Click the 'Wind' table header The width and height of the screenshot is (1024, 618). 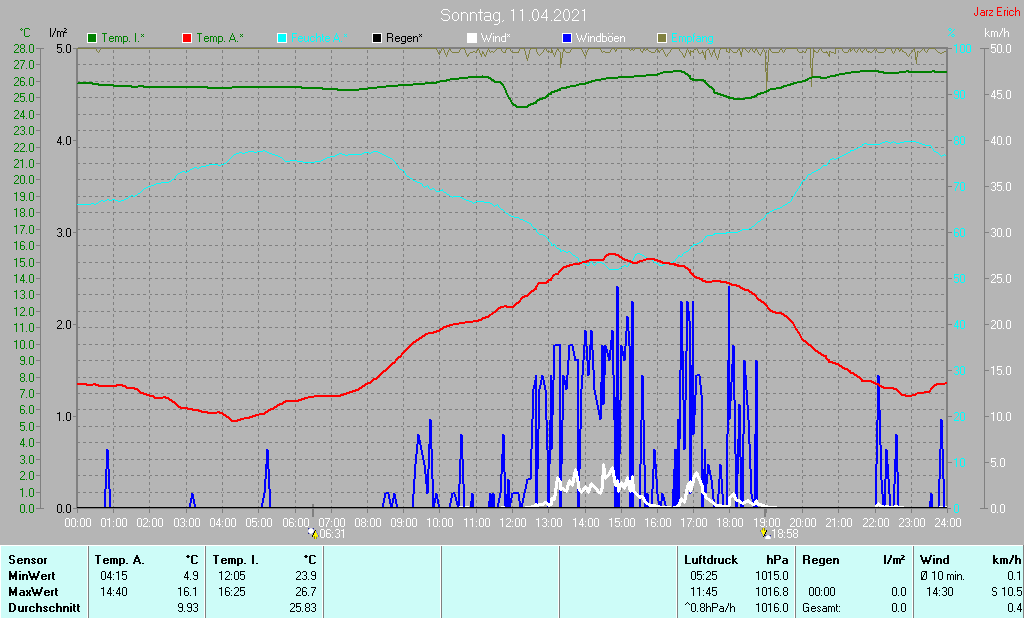coord(934,560)
